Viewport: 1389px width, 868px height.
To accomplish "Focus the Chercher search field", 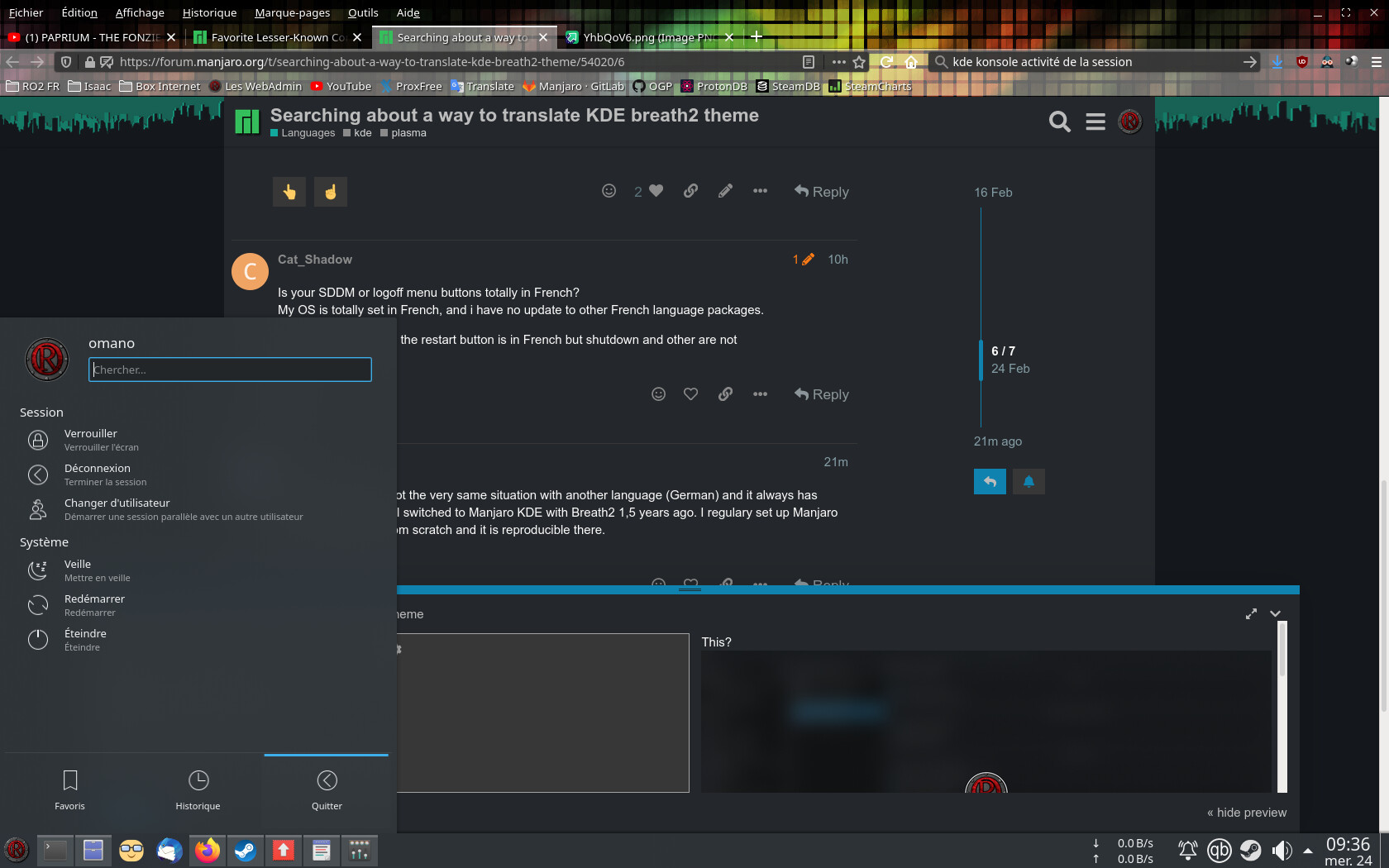I will (x=230, y=370).
